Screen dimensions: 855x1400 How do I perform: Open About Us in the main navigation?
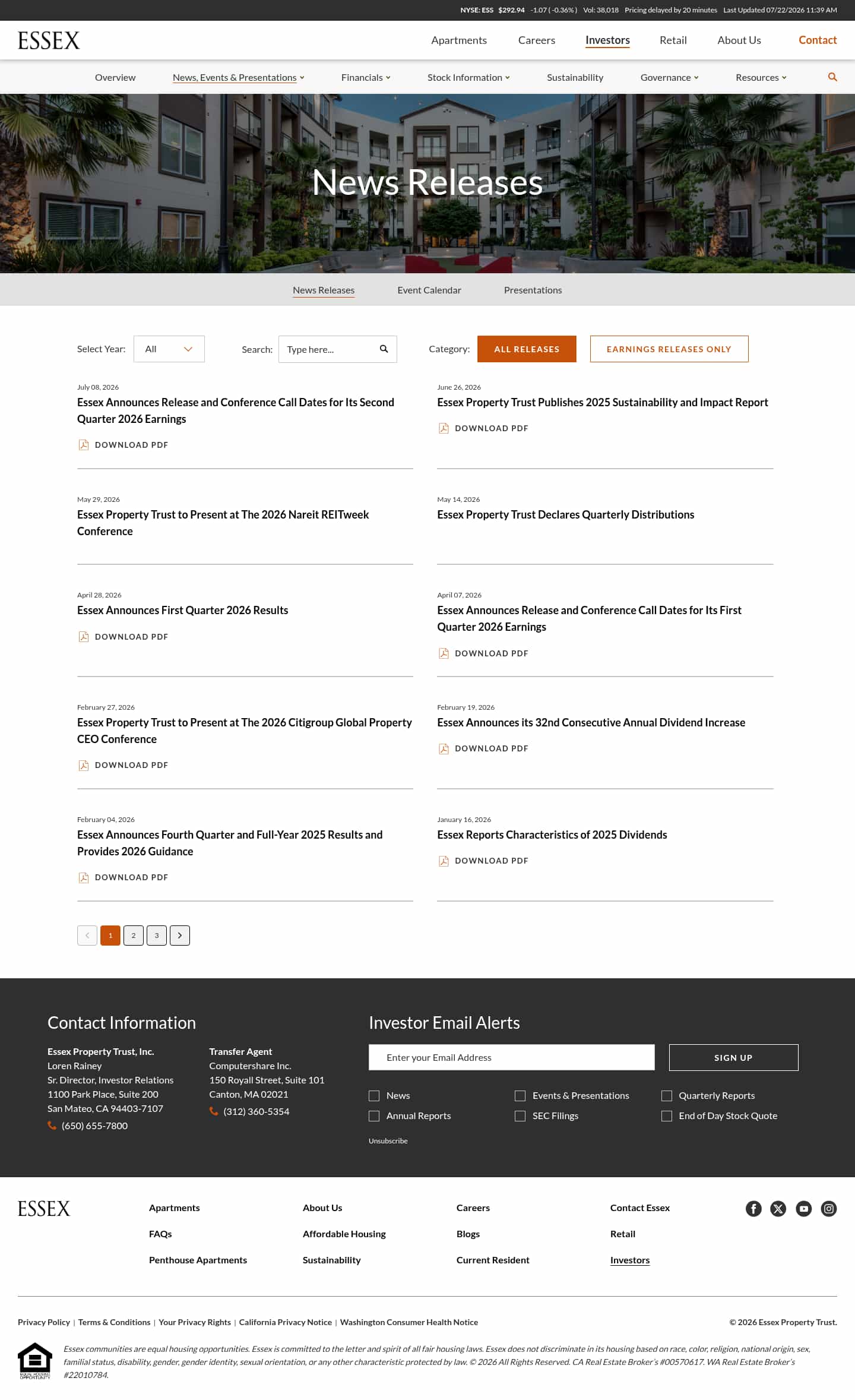(x=739, y=40)
